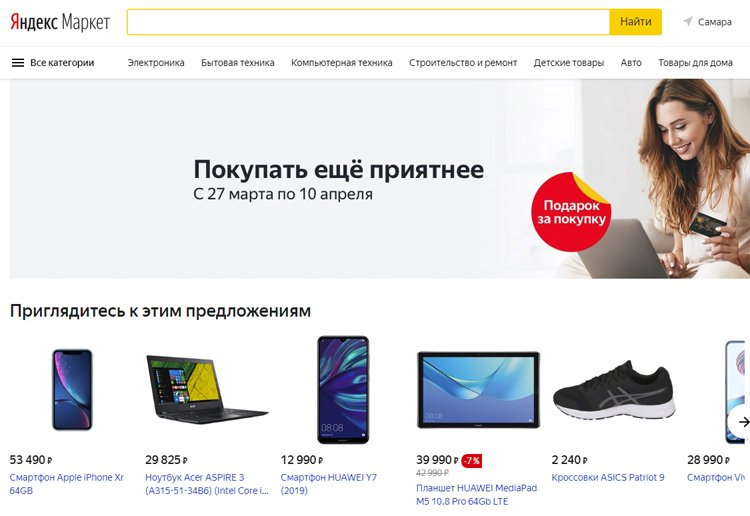Change the city Самара
The width and height of the screenshot is (750, 516).
[x=715, y=22]
